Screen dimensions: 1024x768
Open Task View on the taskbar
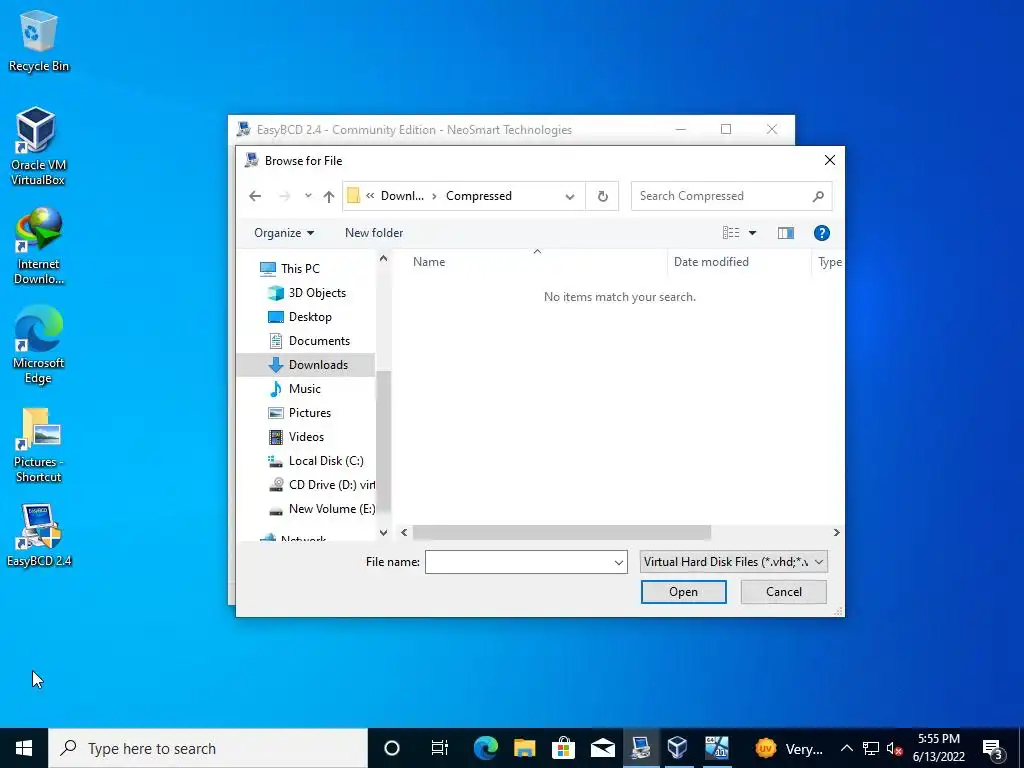[440, 748]
